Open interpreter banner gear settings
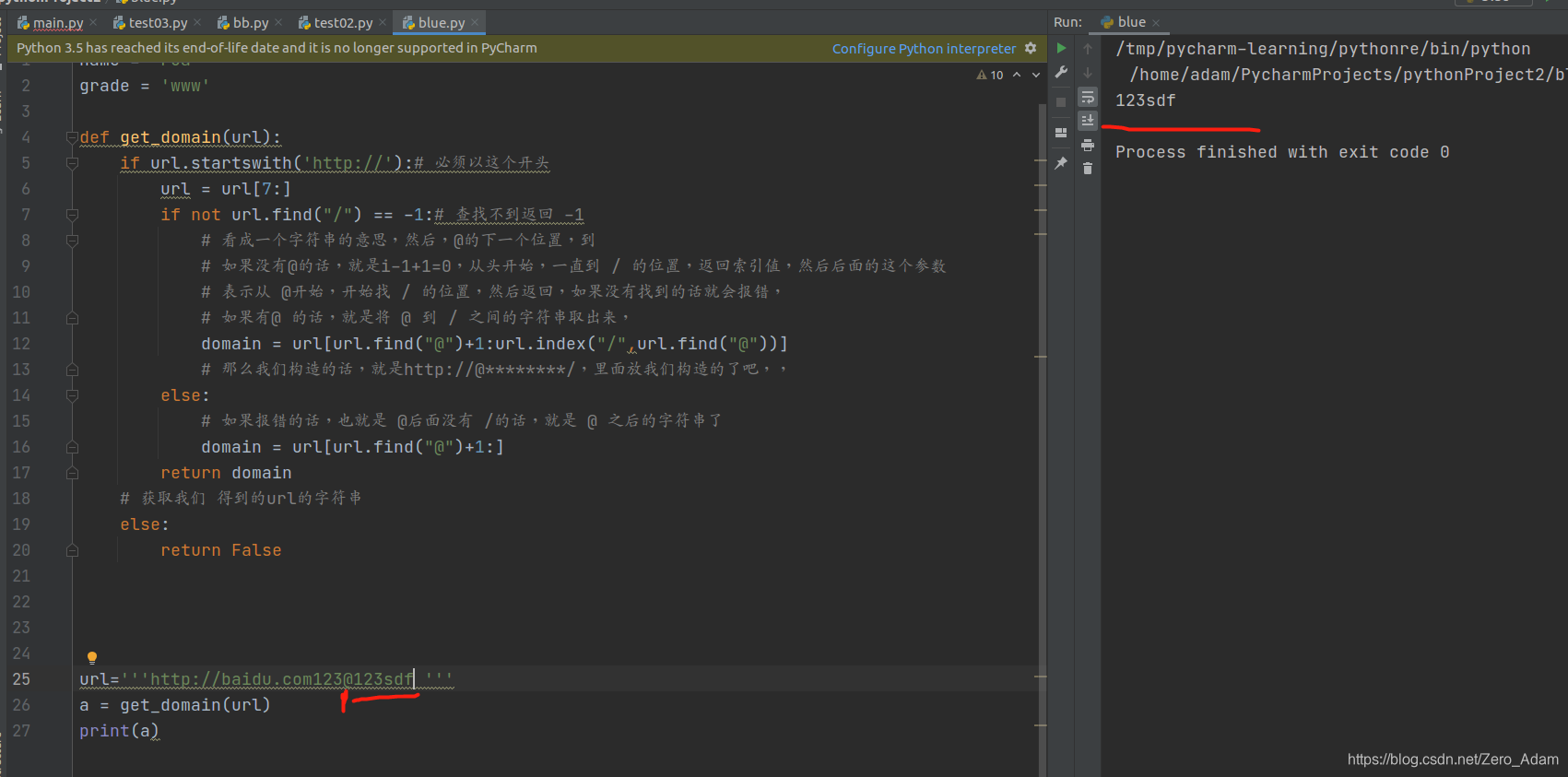 1031,48
